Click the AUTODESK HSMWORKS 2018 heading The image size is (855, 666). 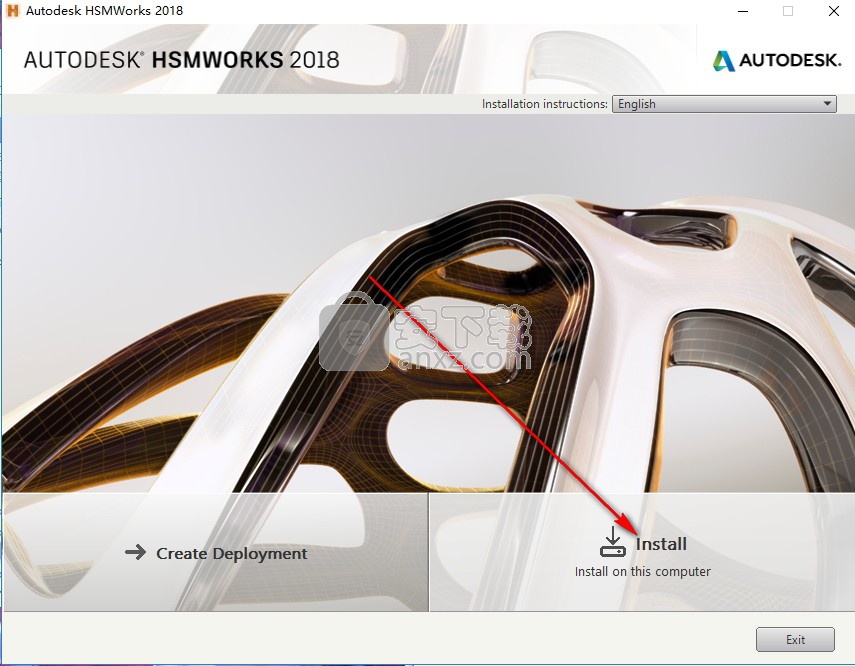pos(182,60)
